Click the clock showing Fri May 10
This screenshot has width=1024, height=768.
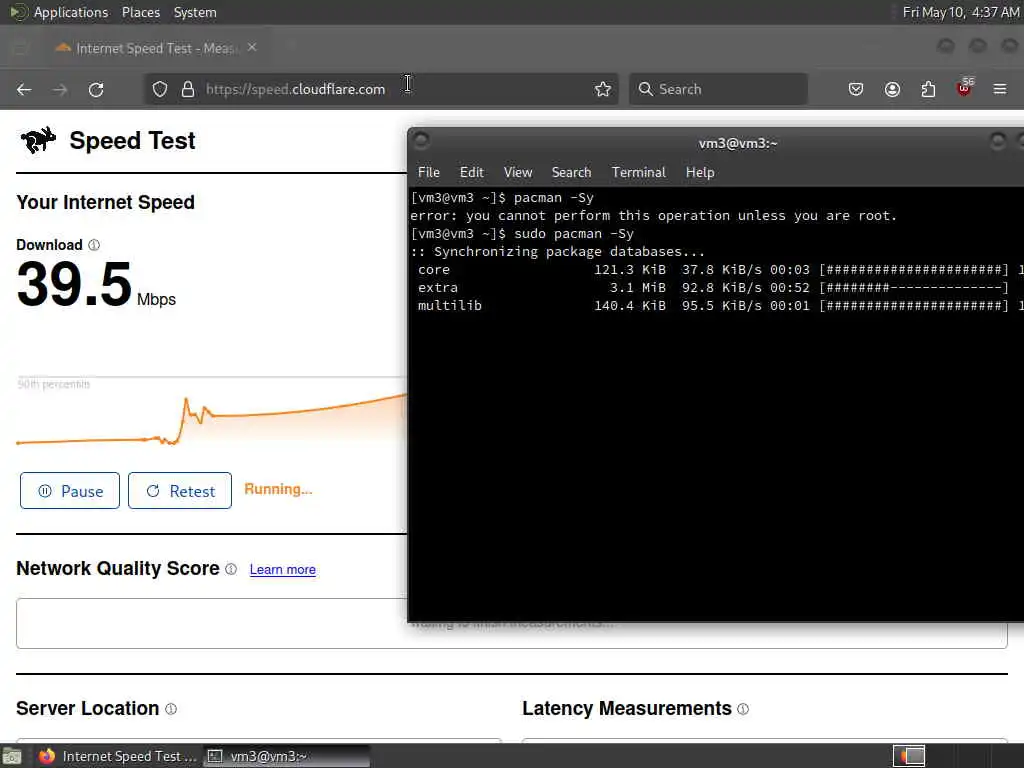click(961, 12)
